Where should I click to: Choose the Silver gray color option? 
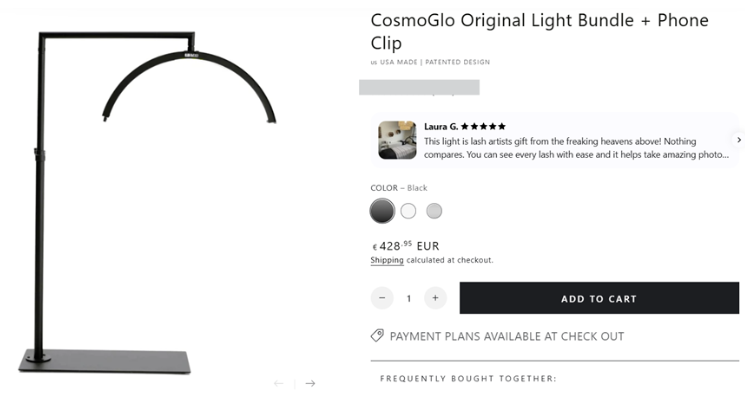coord(434,211)
